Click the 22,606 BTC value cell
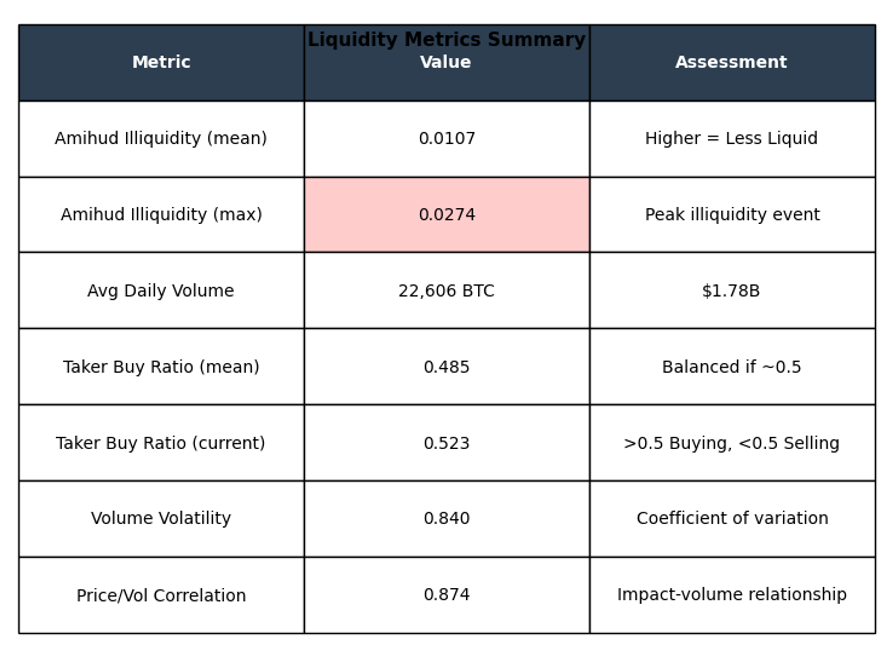 pos(446,291)
